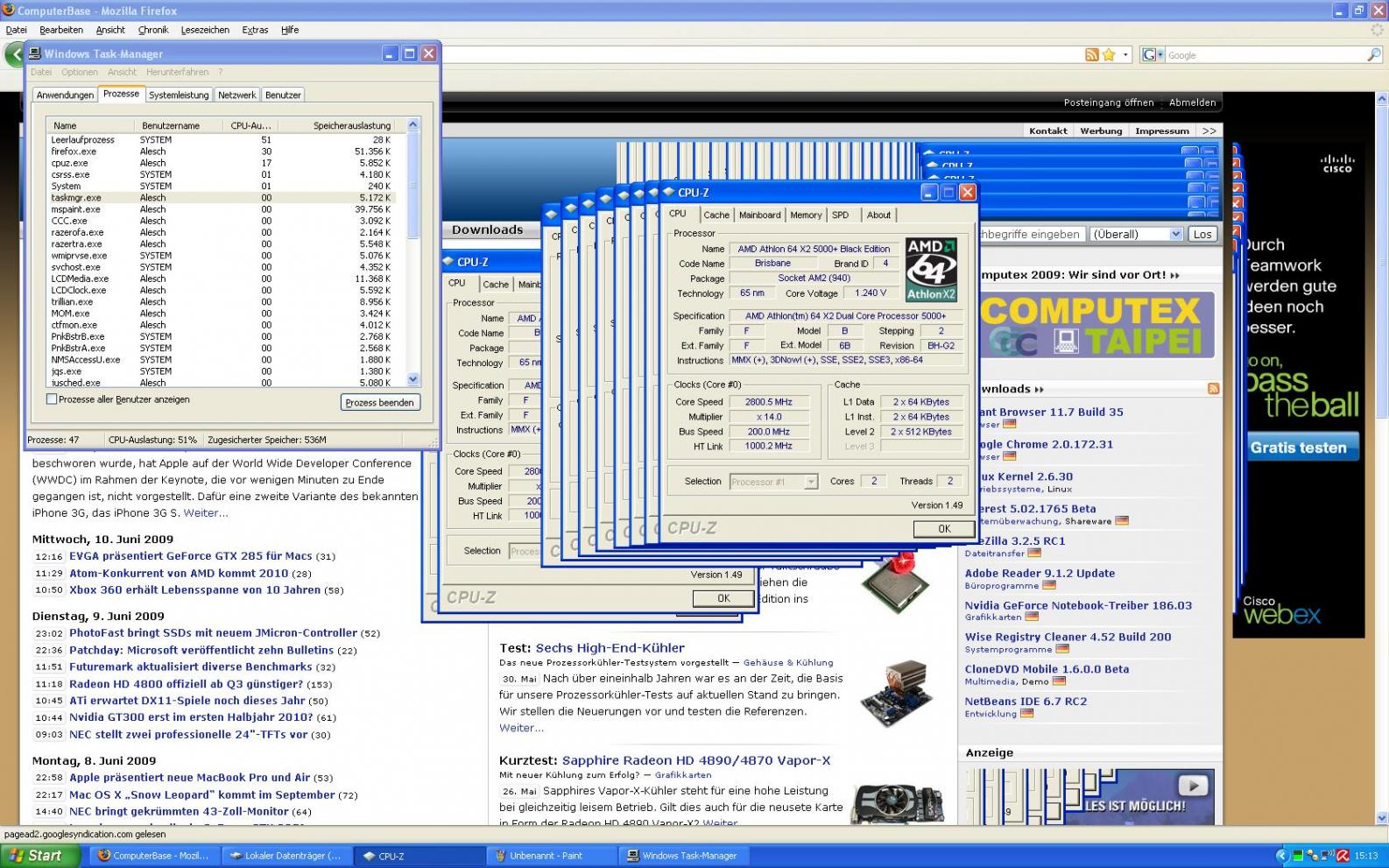Click the Computex Taipei banner

click(1096, 324)
